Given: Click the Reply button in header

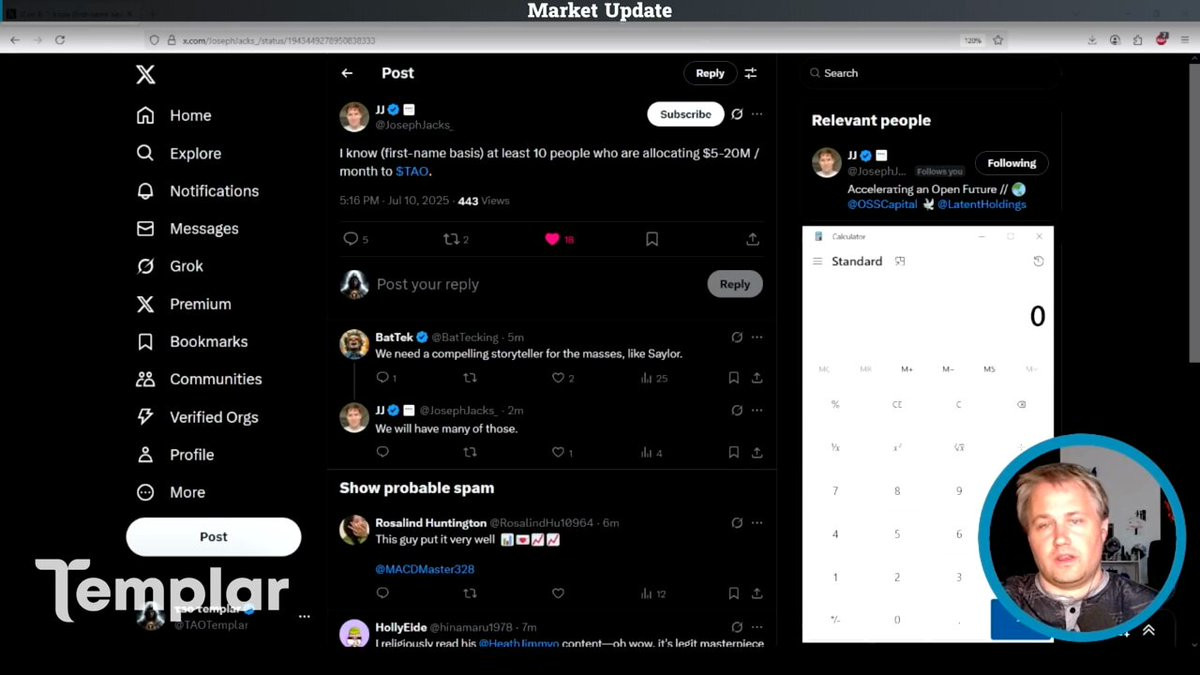Looking at the screenshot, I should pos(710,73).
